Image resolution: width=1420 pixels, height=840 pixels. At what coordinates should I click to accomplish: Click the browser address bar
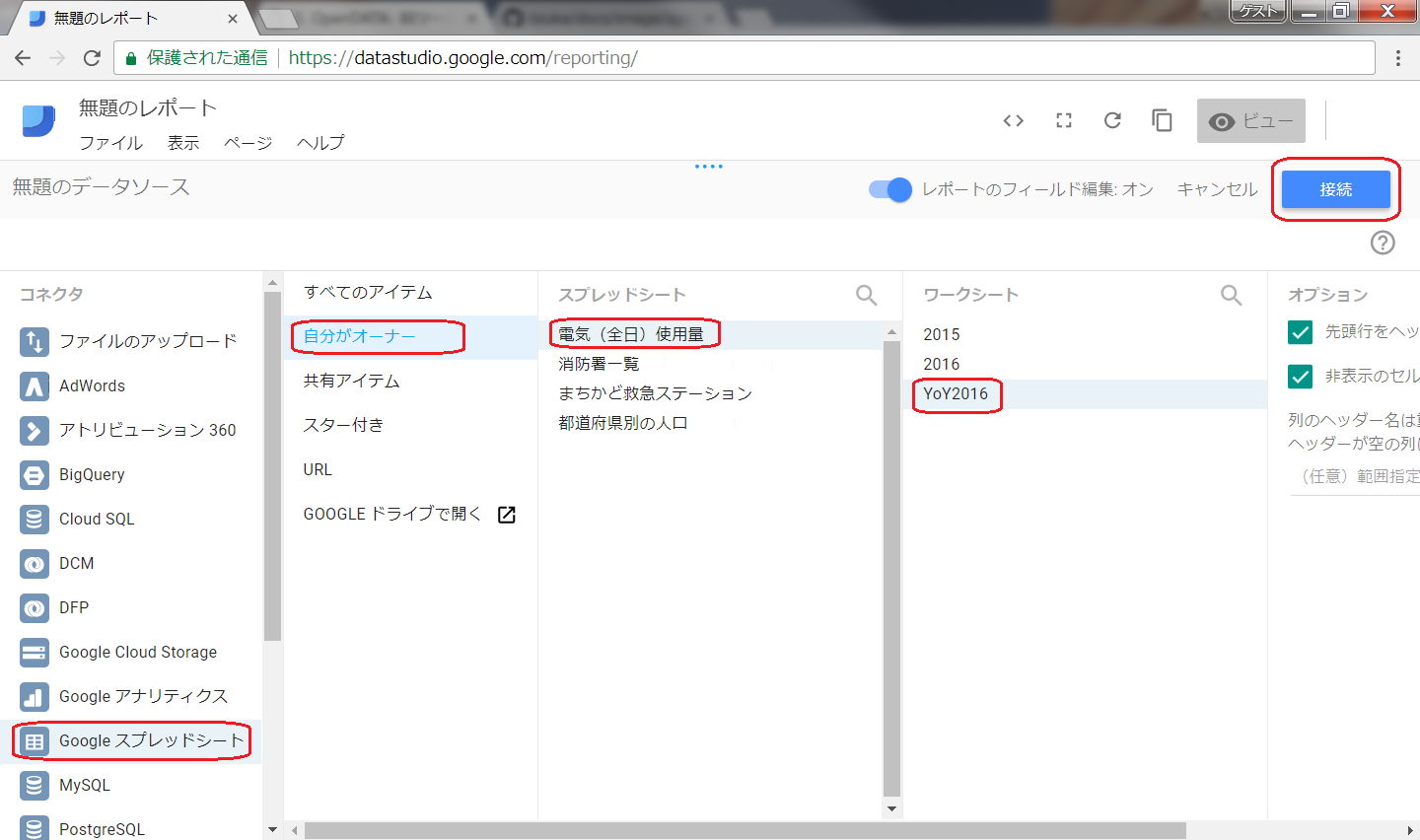point(745,58)
